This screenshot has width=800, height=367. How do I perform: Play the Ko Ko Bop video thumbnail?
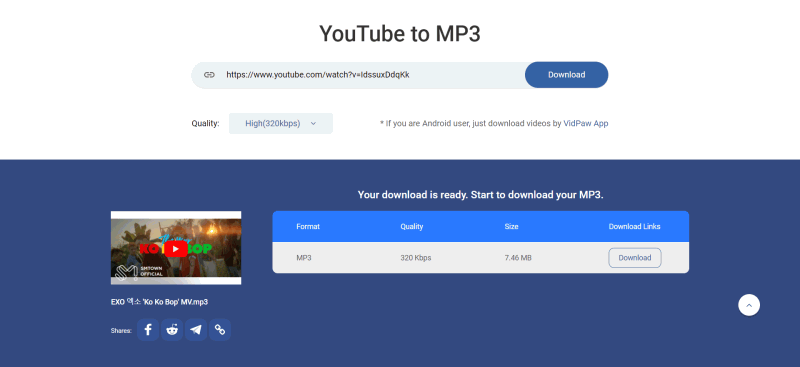click(x=176, y=248)
